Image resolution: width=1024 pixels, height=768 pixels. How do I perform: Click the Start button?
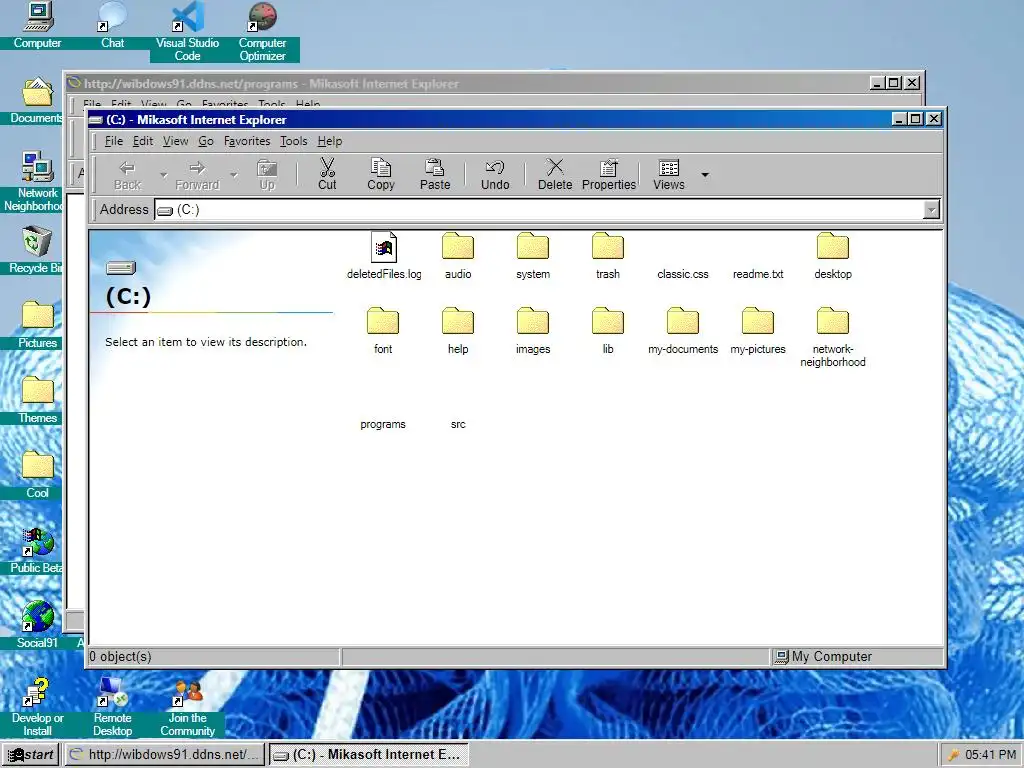pyautogui.click(x=31, y=754)
